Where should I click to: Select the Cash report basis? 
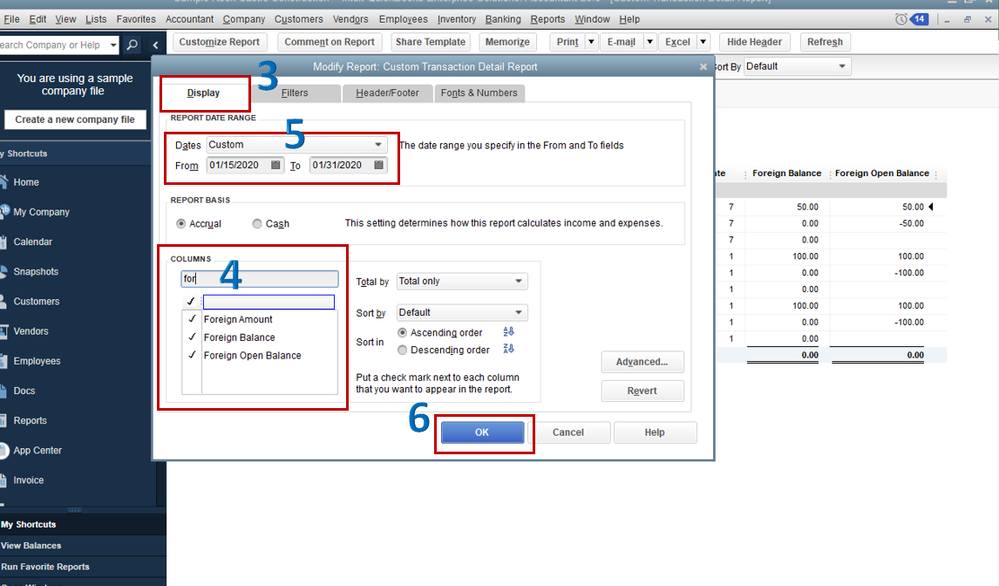(257, 224)
